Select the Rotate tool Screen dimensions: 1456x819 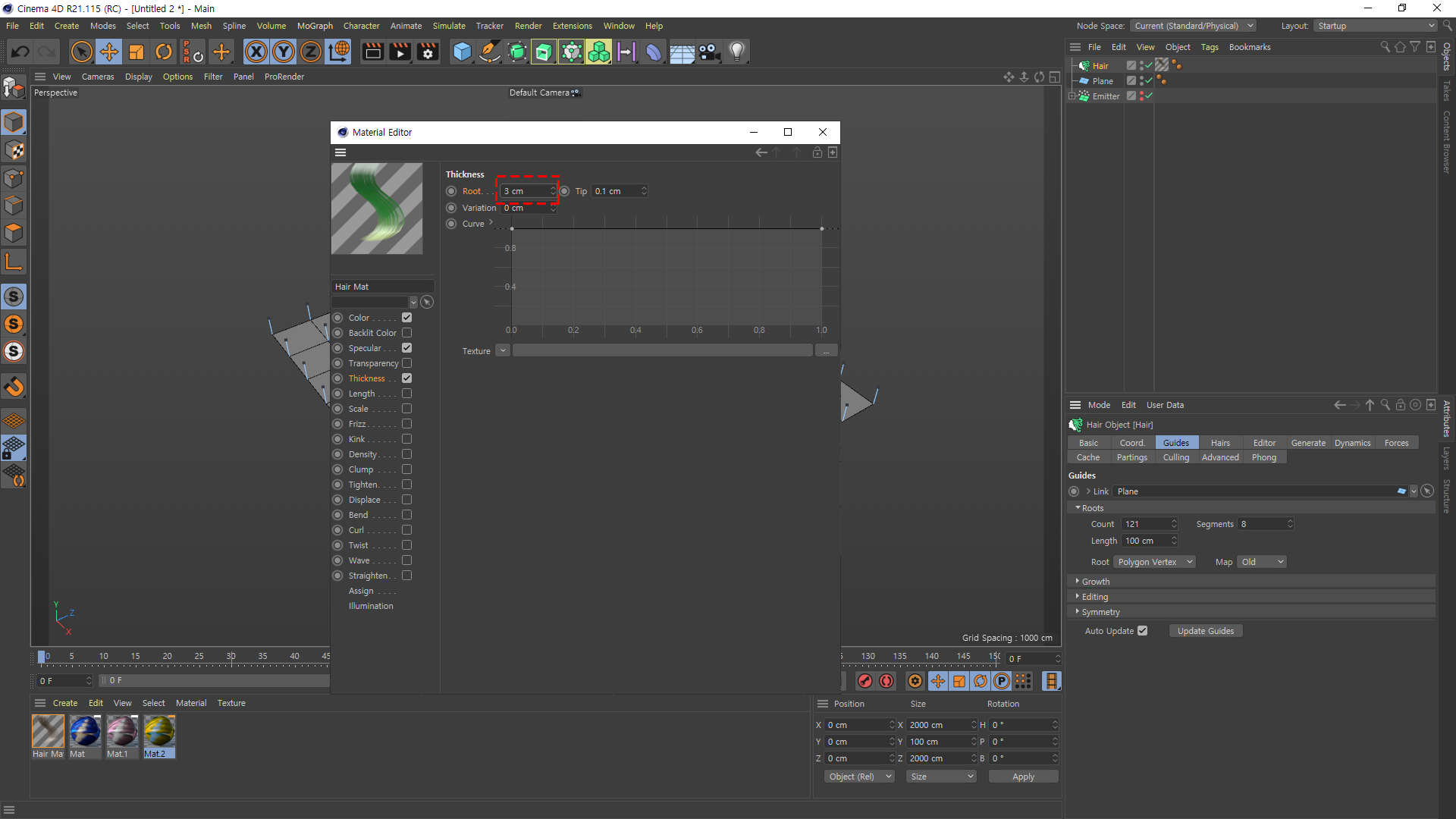(164, 52)
